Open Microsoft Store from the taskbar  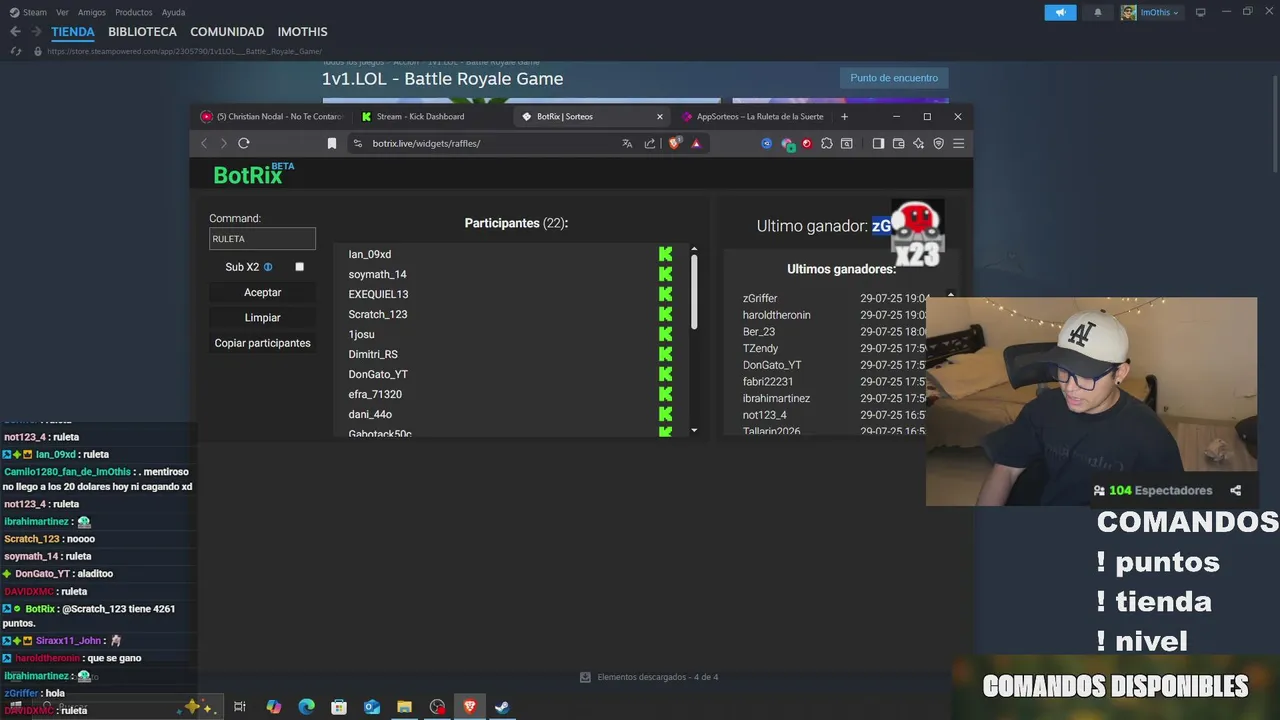[x=339, y=707]
